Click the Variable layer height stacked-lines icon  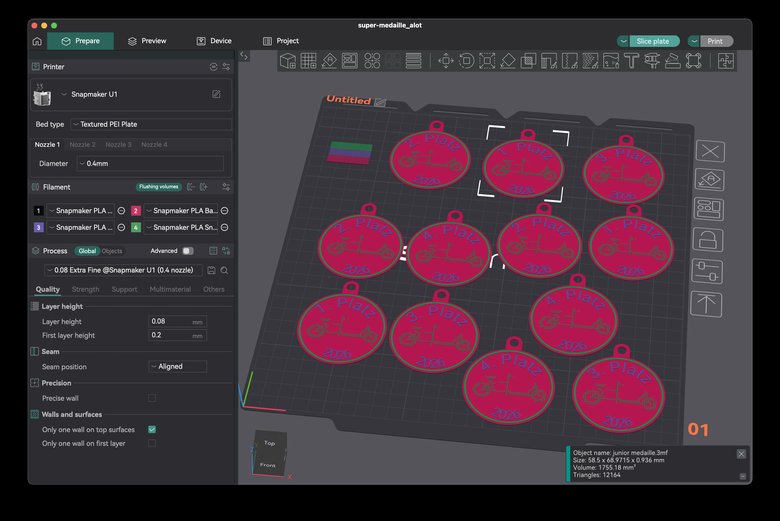[413, 61]
